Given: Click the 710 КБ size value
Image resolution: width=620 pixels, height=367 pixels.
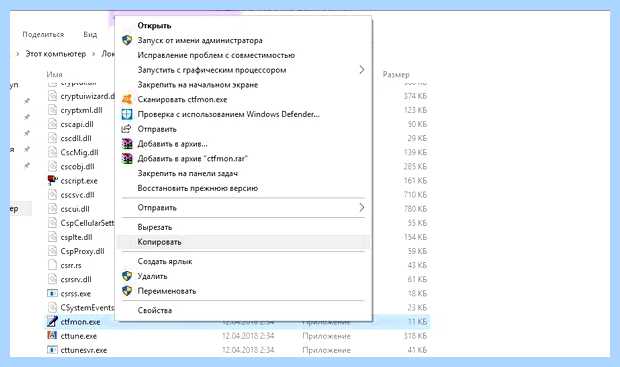Looking at the screenshot, I should [x=415, y=195].
